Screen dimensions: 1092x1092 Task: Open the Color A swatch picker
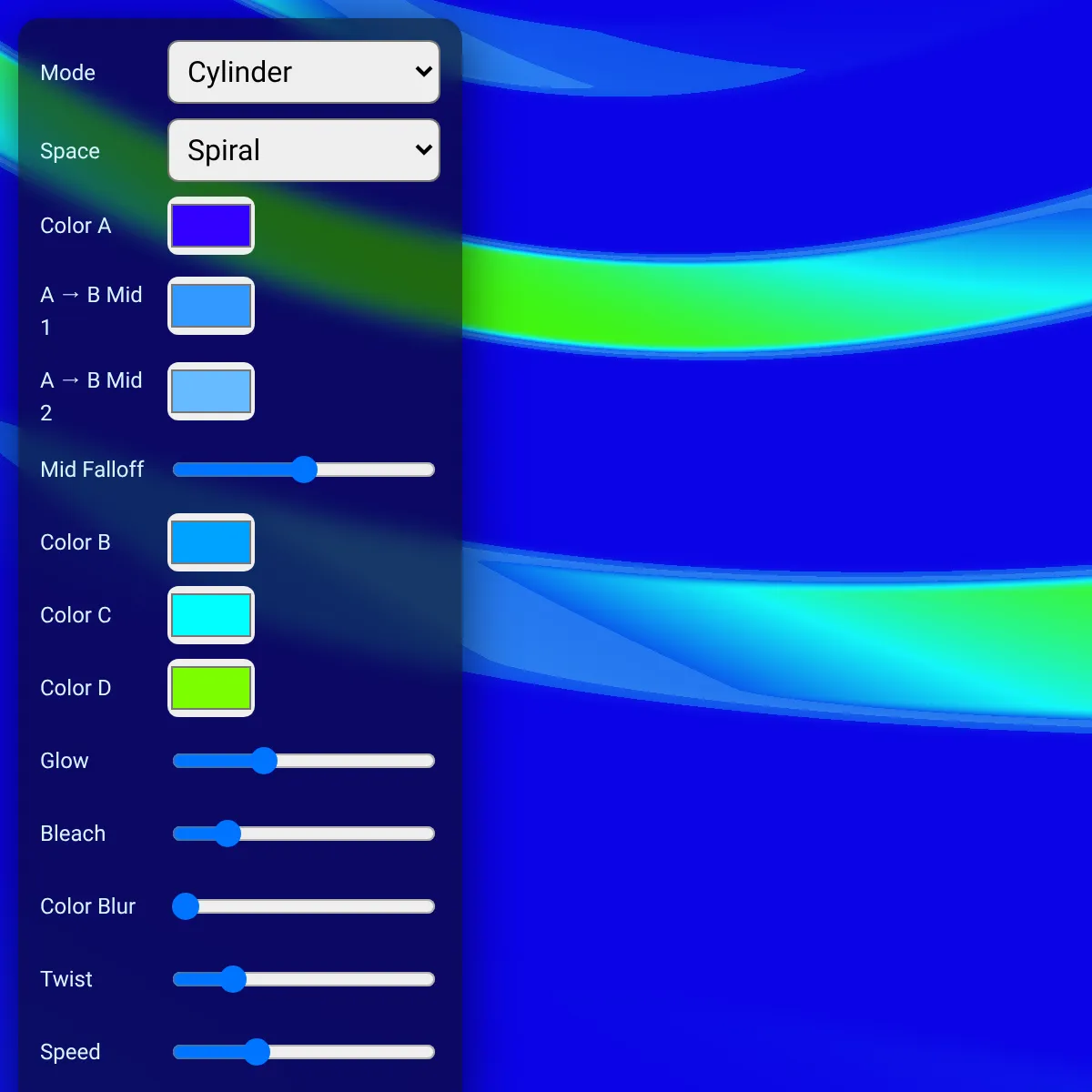click(x=211, y=226)
